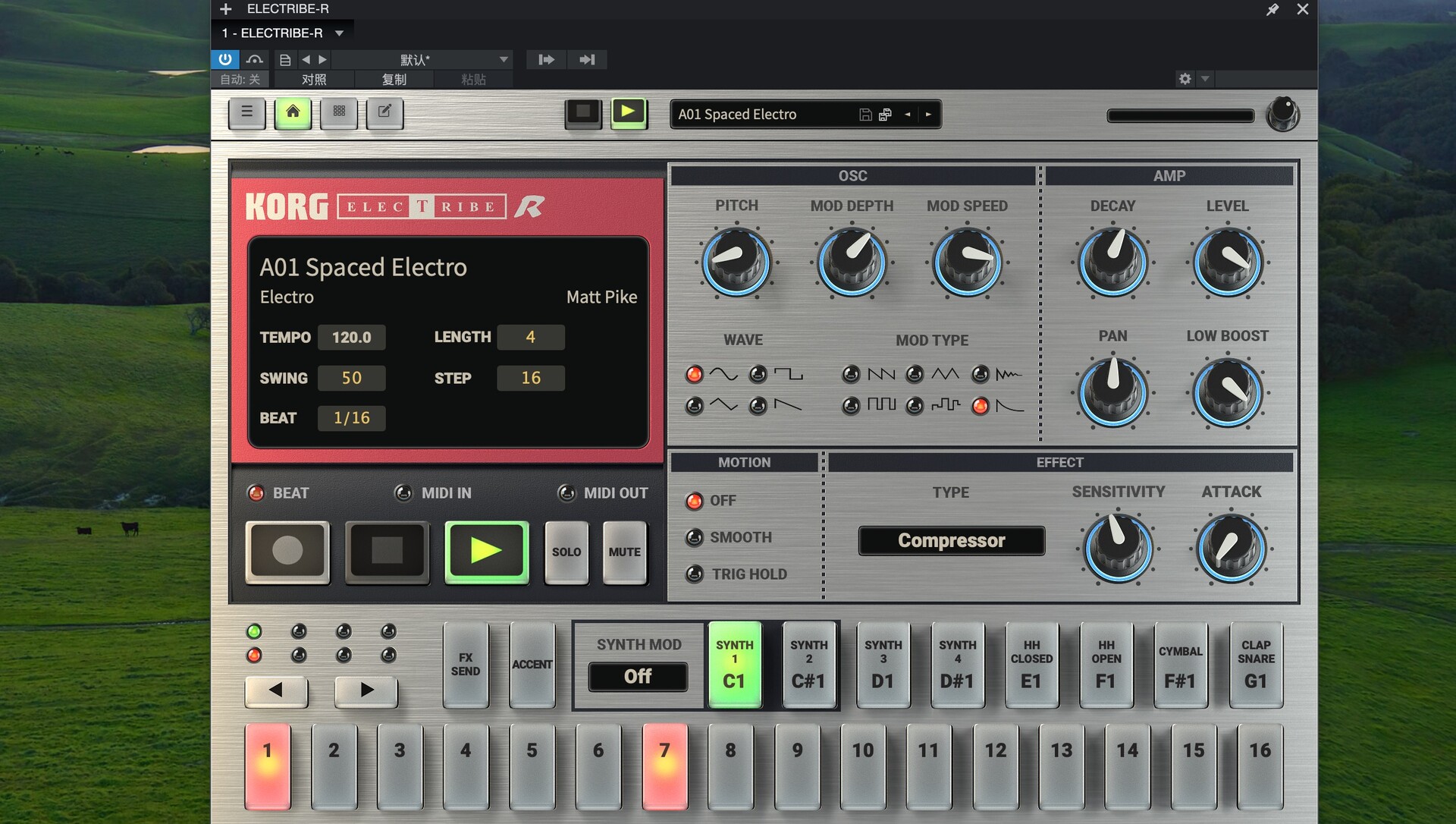Pin the ELECTRIBE-R plugin window

[1272, 9]
